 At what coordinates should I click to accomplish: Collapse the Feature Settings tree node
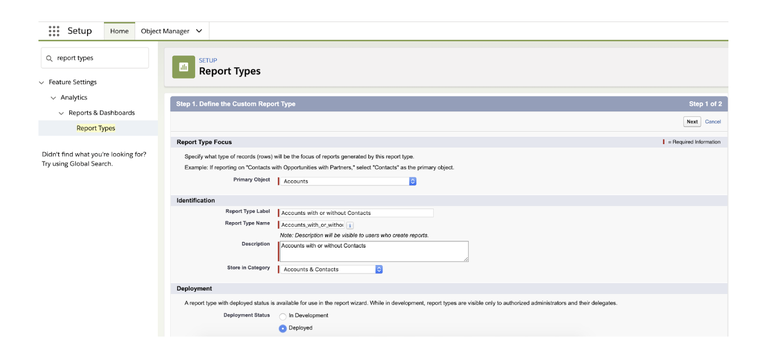coord(41,82)
